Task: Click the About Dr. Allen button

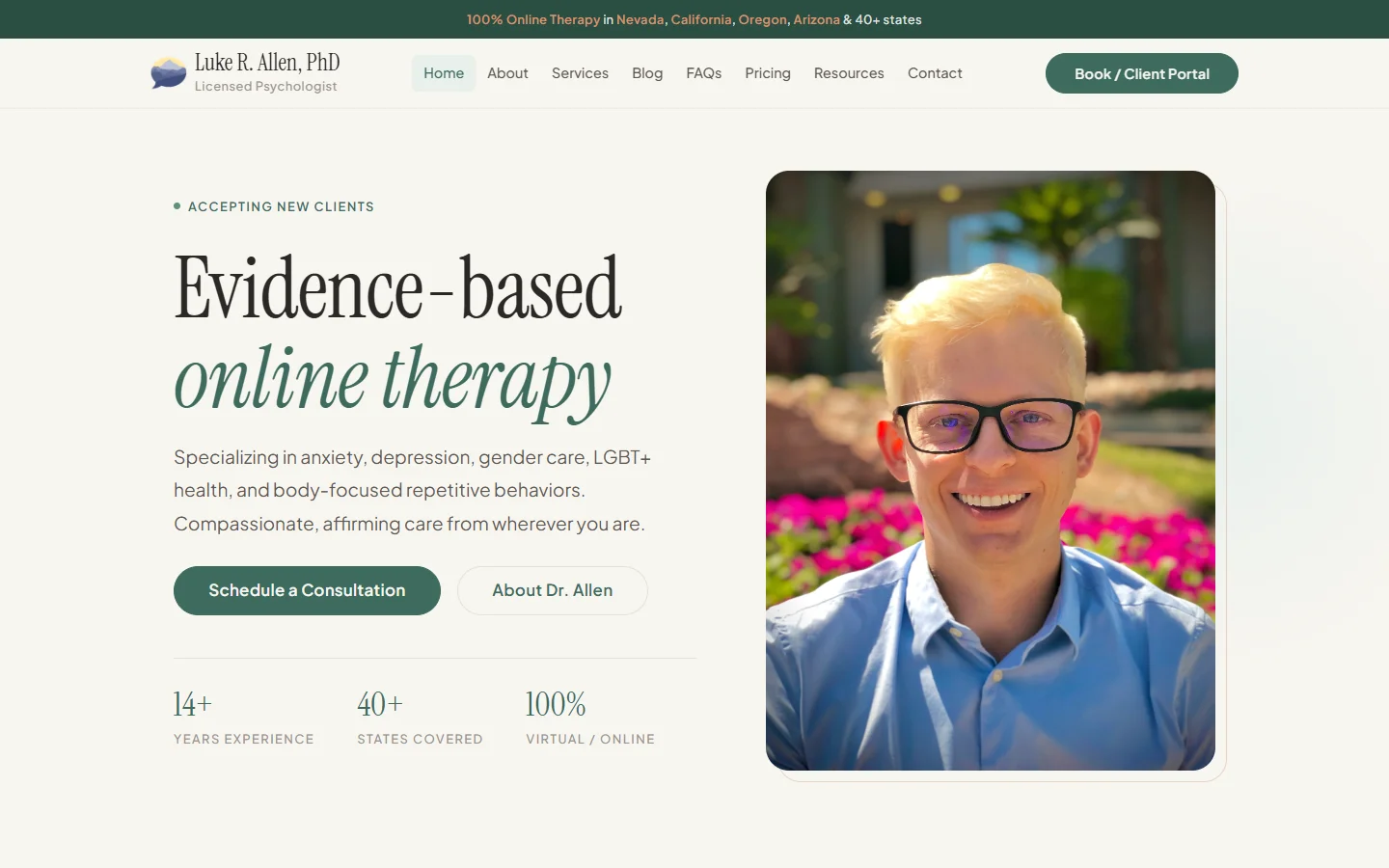Action: click(x=552, y=590)
